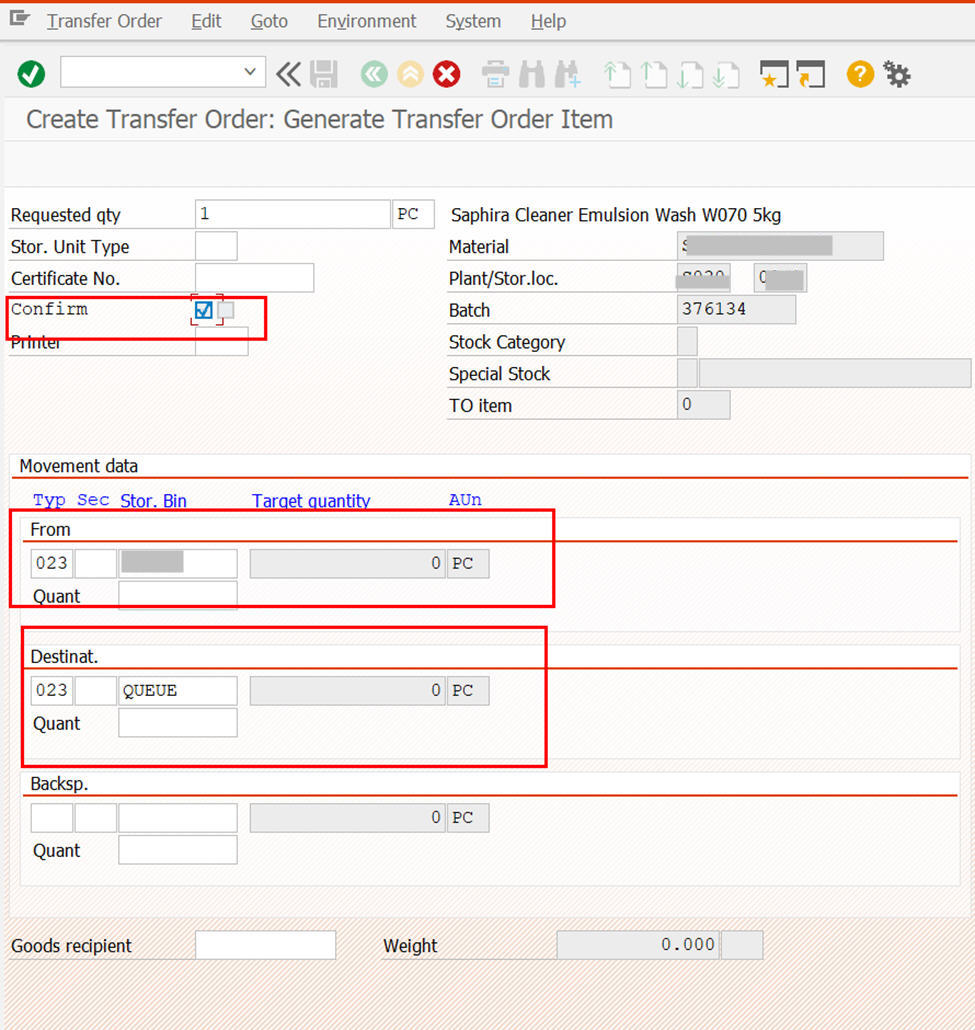
Task: Click the 'Saphira Cleaner Emulsion Wash W070 5kg' text
Action: click(616, 215)
